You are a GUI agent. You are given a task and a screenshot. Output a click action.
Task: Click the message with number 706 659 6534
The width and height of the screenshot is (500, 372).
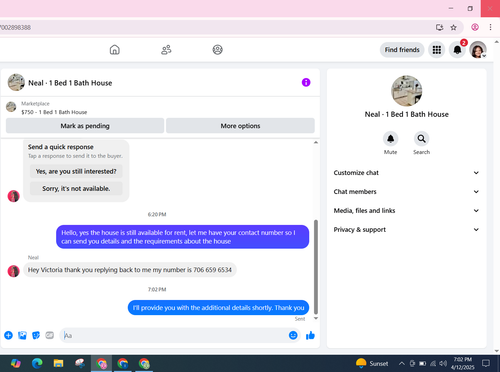click(x=130, y=270)
